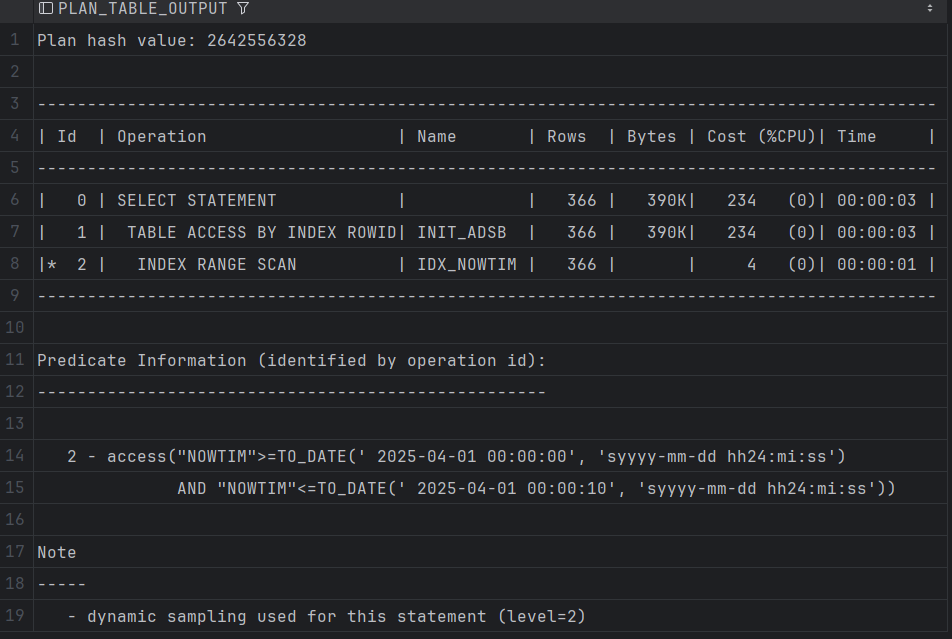
Task: Select row number 1 in gutter
Action: [x=15, y=40]
